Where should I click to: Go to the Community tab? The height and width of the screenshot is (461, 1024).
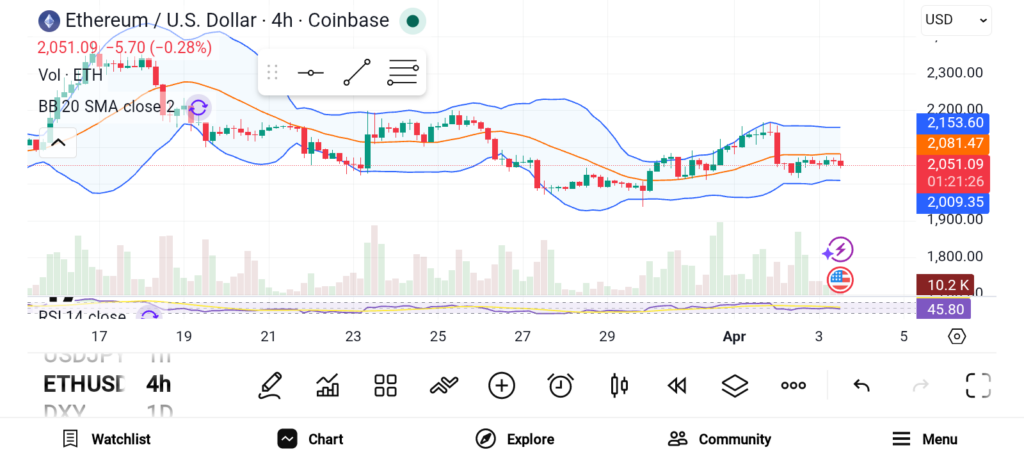coord(719,439)
